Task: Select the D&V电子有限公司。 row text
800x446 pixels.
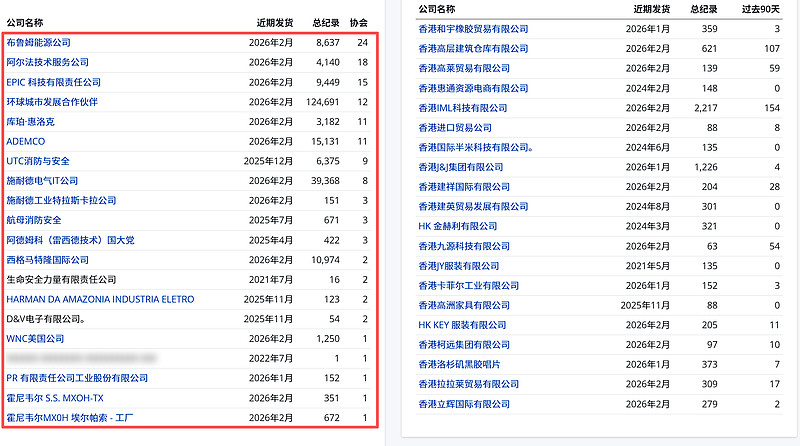Action: pos(46,319)
